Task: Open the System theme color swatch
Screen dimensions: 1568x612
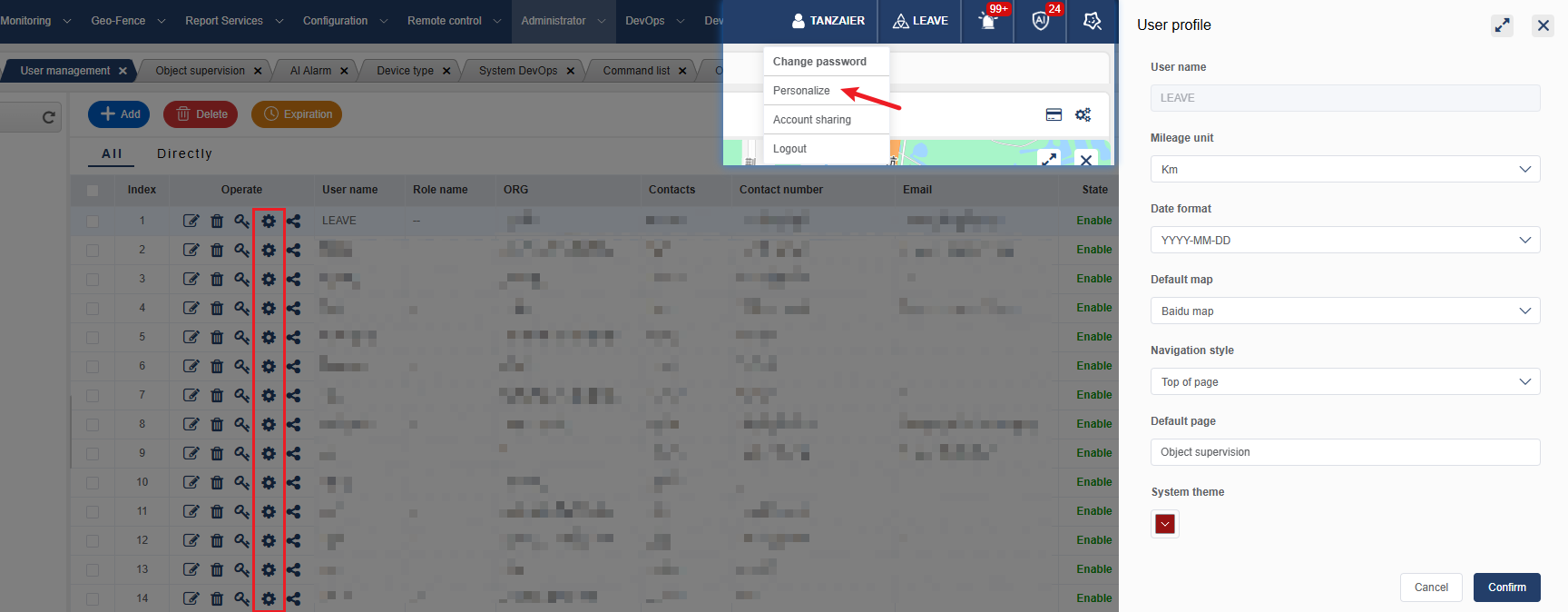Action: click(x=1165, y=524)
